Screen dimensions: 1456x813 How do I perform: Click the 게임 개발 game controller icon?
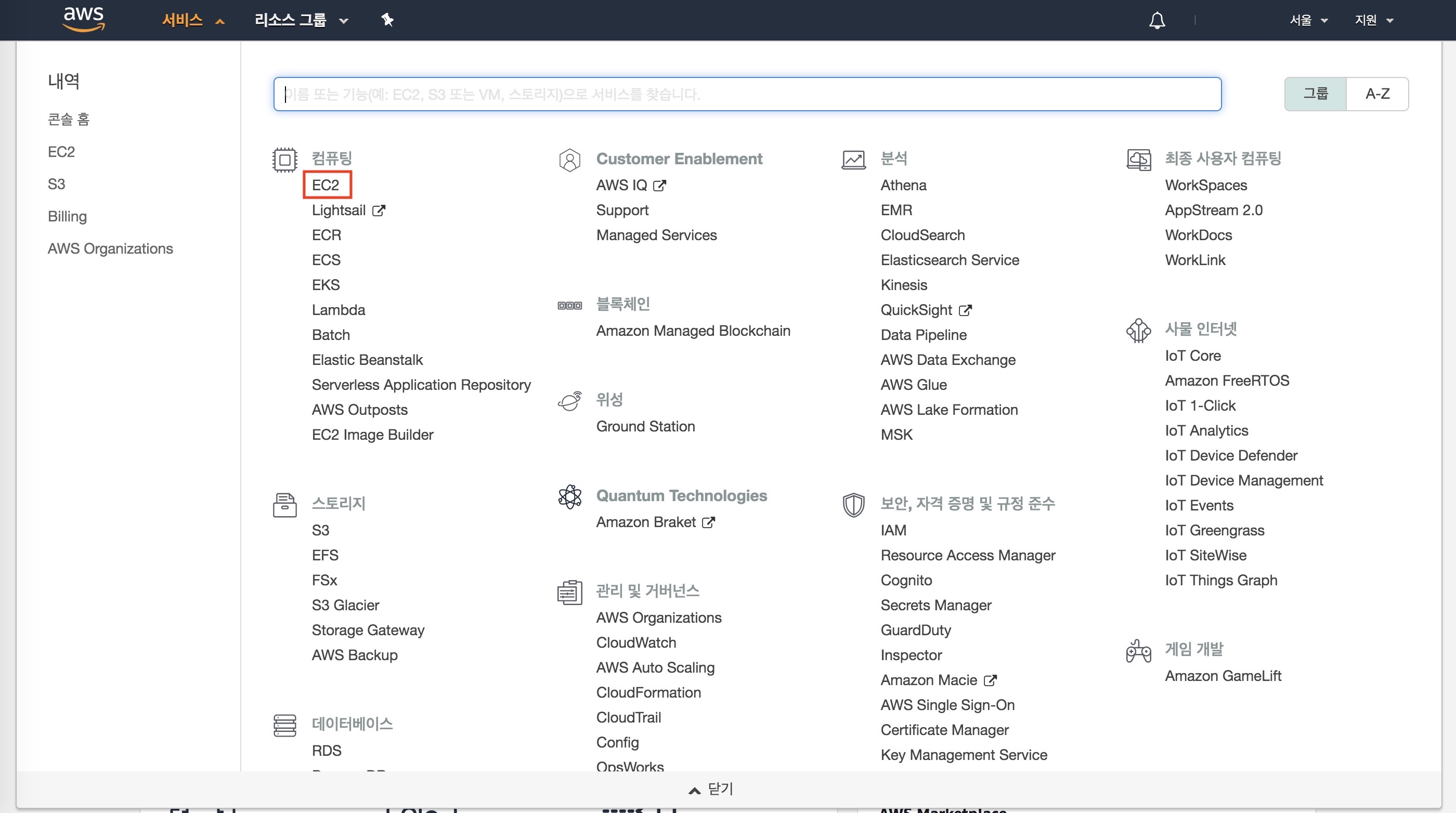coord(1139,650)
